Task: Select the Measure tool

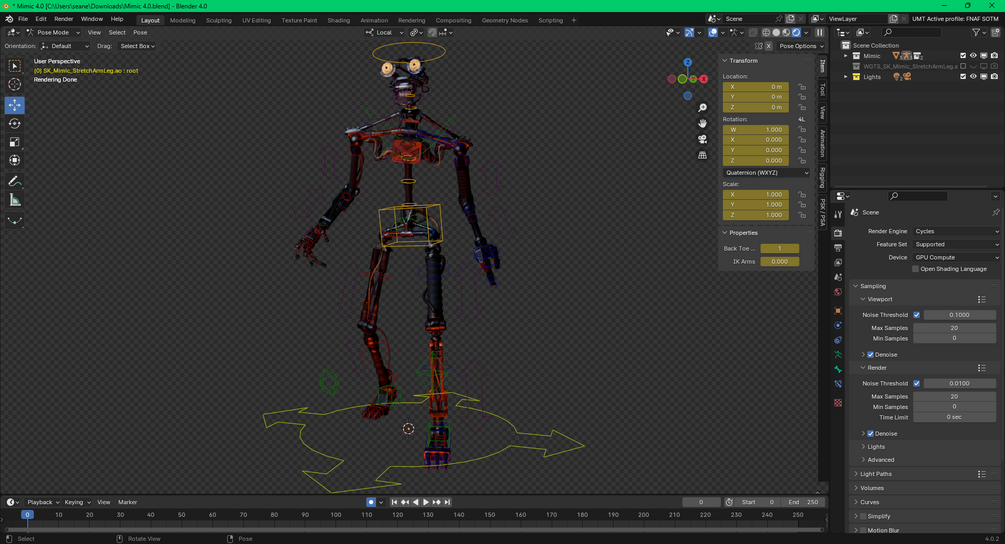Action: pyautogui.click(x=15, y=201)
